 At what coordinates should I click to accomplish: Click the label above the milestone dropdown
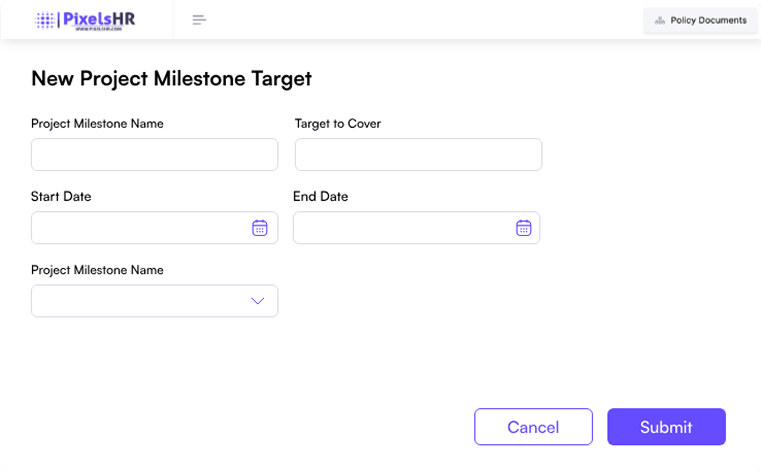click(97, 270)
